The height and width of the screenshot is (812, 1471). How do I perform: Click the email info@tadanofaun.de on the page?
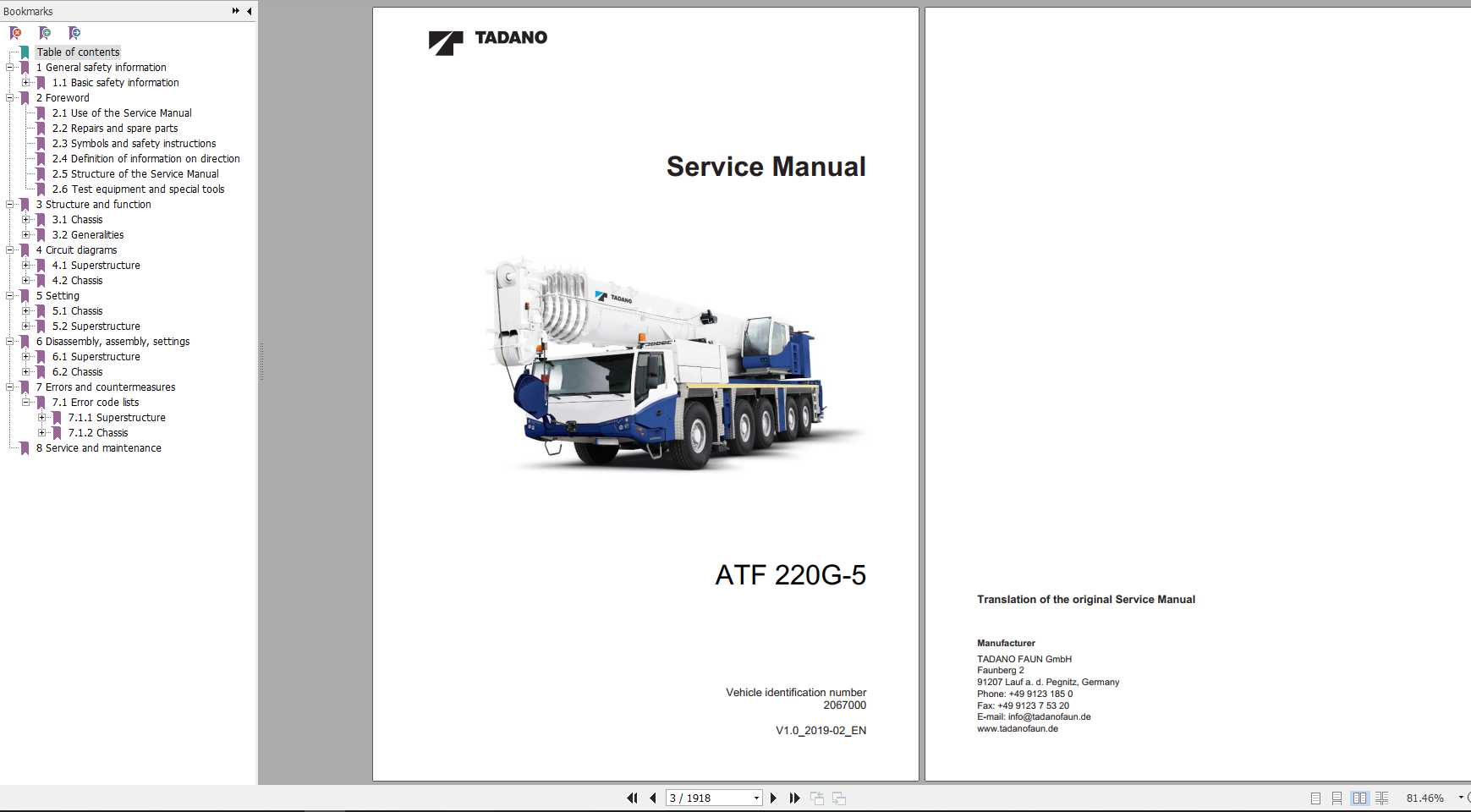[x=1049, y=717]
